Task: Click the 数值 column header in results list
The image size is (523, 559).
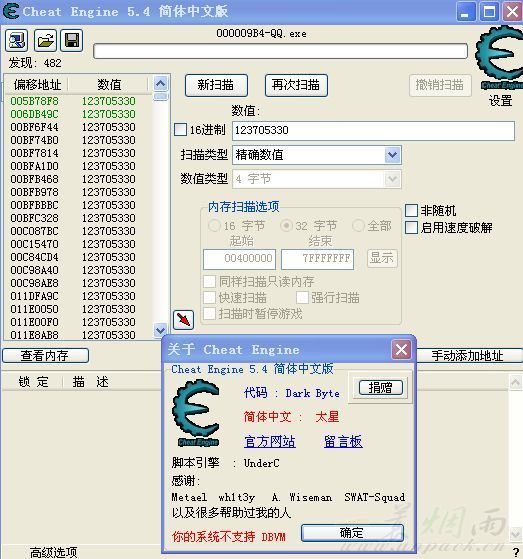Action: (109, 85)
